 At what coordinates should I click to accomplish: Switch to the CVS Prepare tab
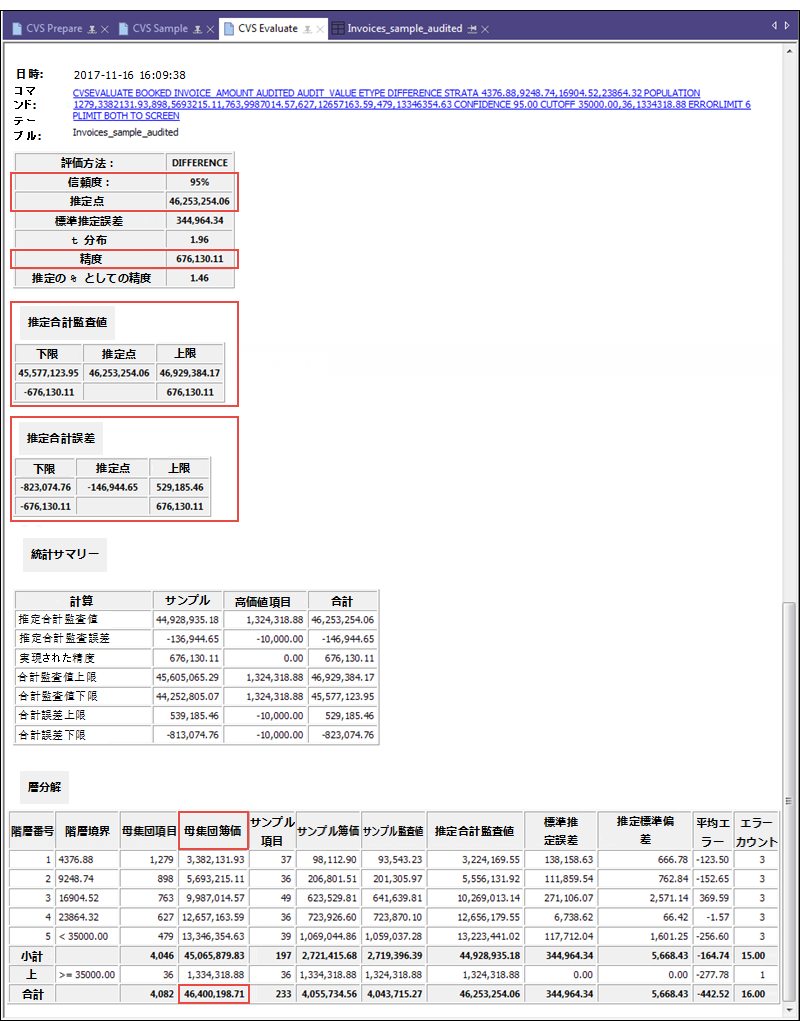54,29
